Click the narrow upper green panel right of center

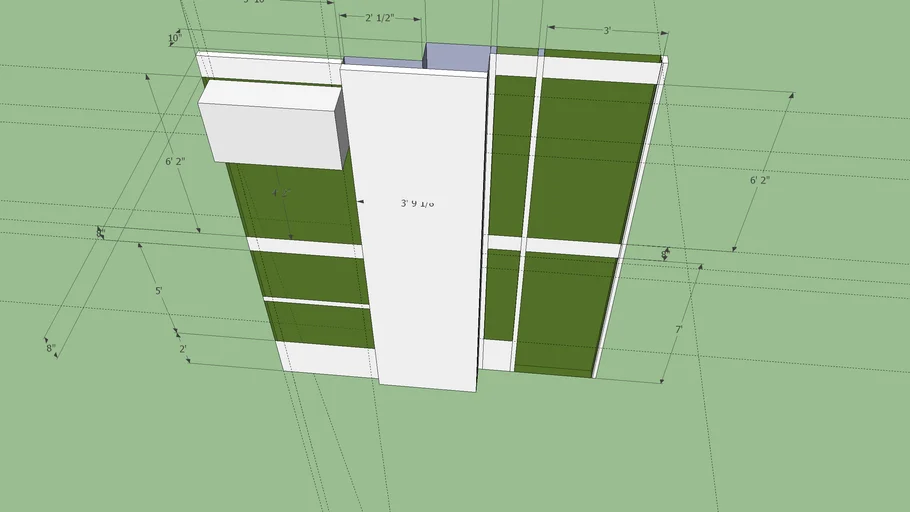(x=511, y=155)
